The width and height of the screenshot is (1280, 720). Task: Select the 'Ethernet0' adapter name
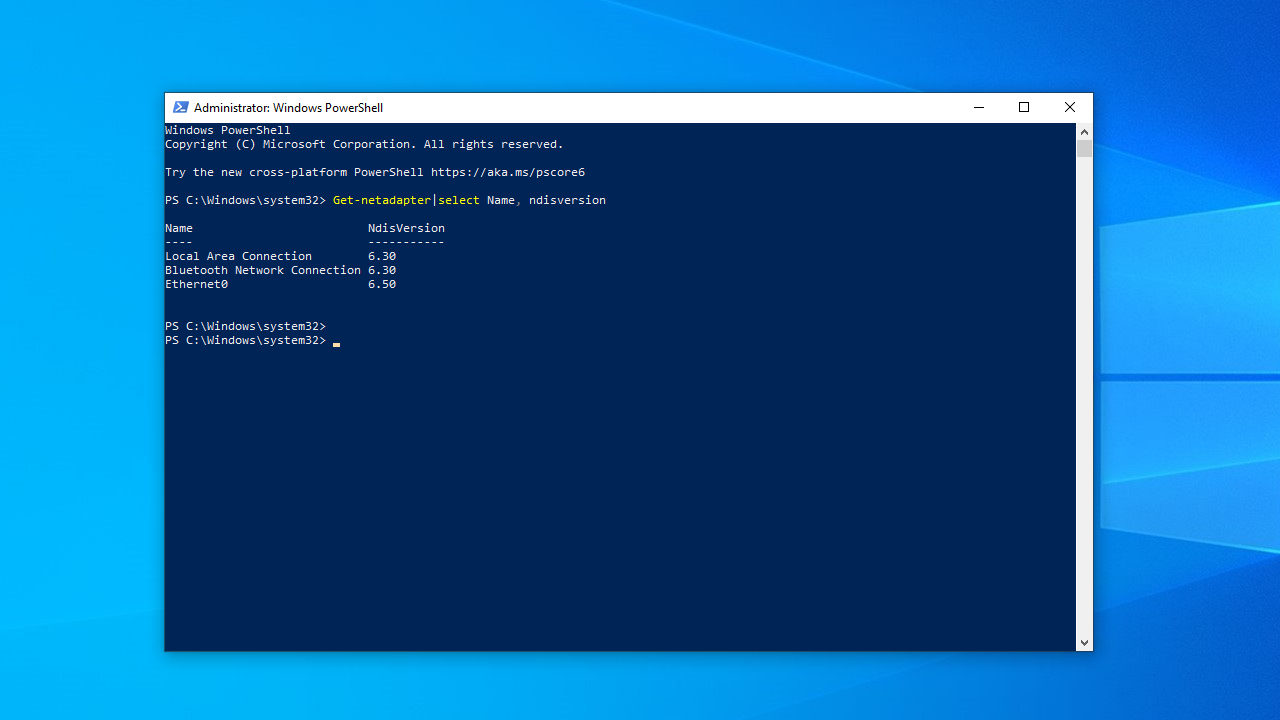tap(196, 284)
